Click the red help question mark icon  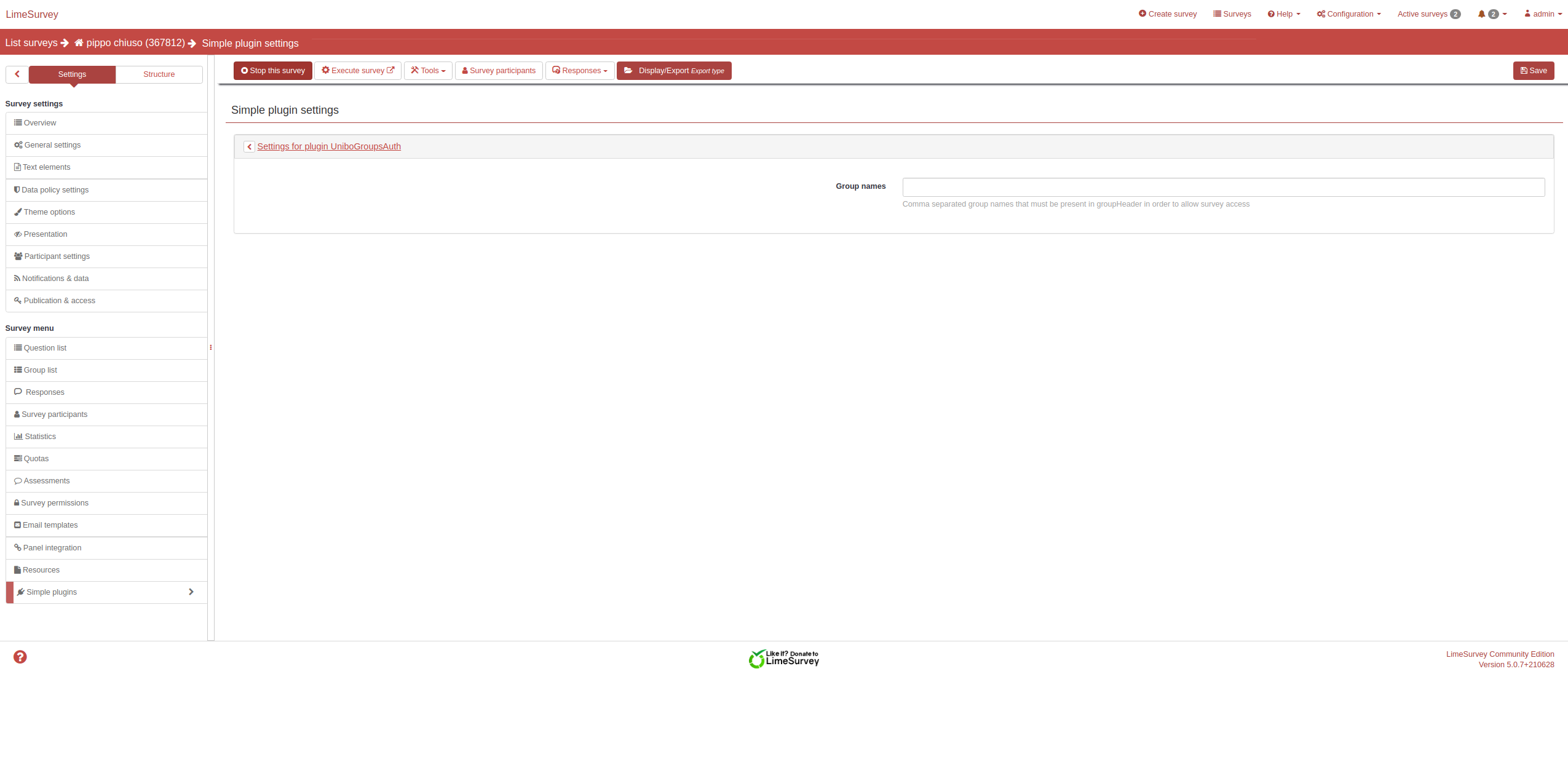(x=20, y=657)
